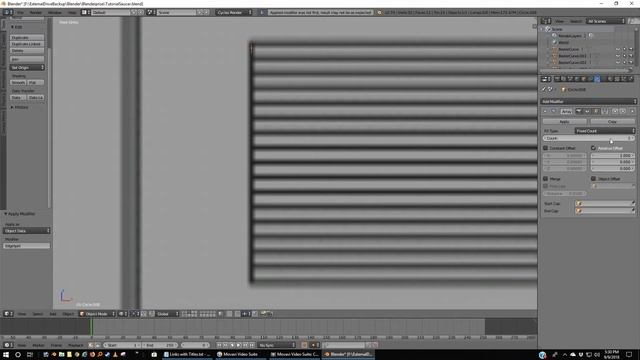Enable the Object Offset checkbox
Screen dimensions: 640x360
pyautogui.click(x=593, y=179)
